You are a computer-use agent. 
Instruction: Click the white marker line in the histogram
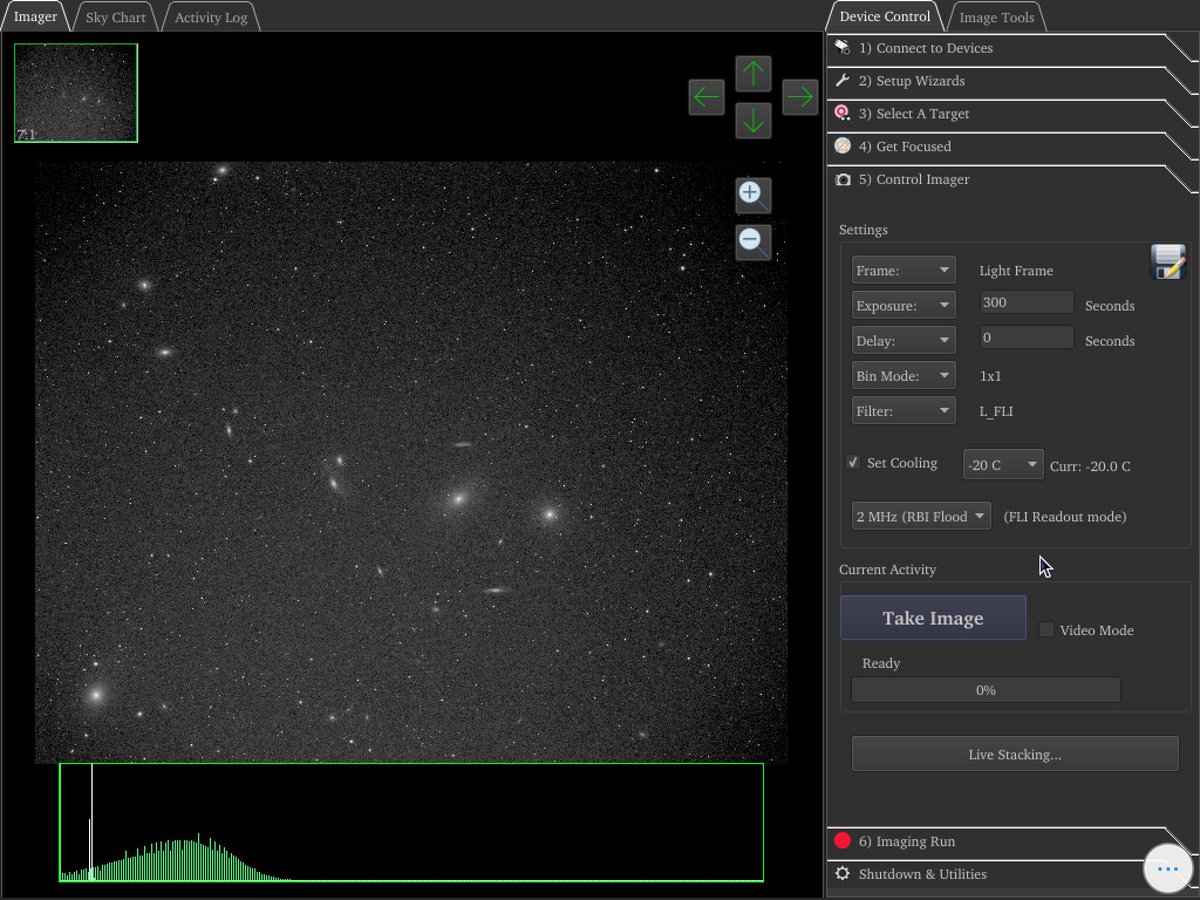click(92, 822)
